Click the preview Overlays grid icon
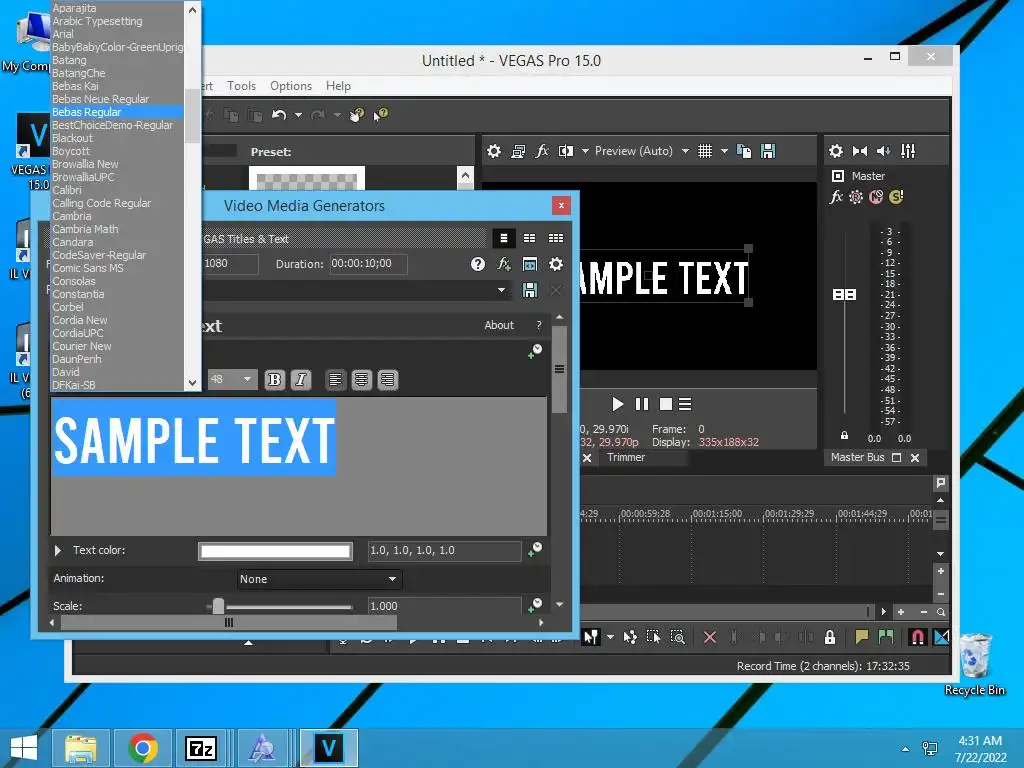 (x=705, y=152)
